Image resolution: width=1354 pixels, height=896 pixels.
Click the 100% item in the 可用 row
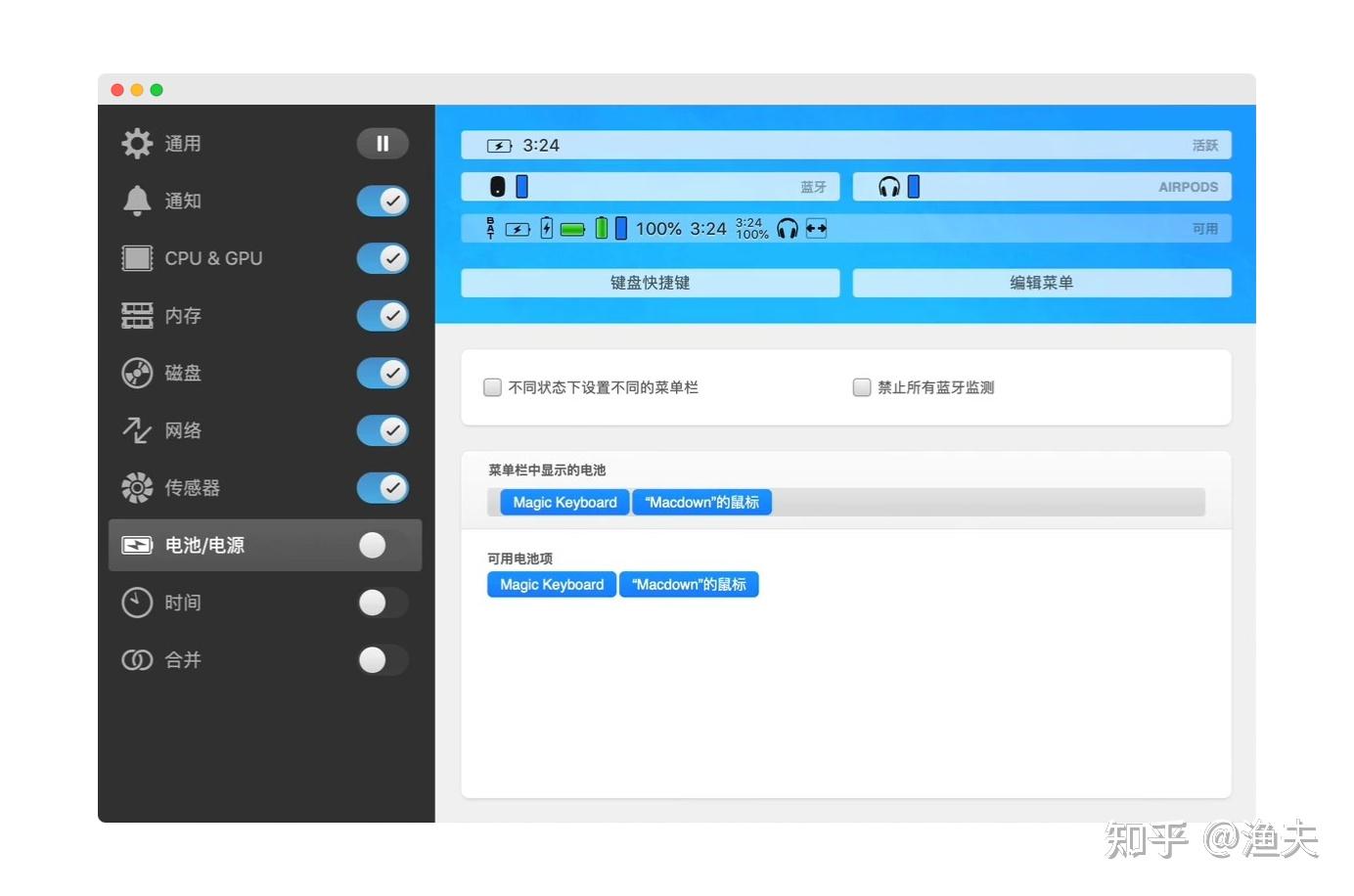click(x=658, y=229)
